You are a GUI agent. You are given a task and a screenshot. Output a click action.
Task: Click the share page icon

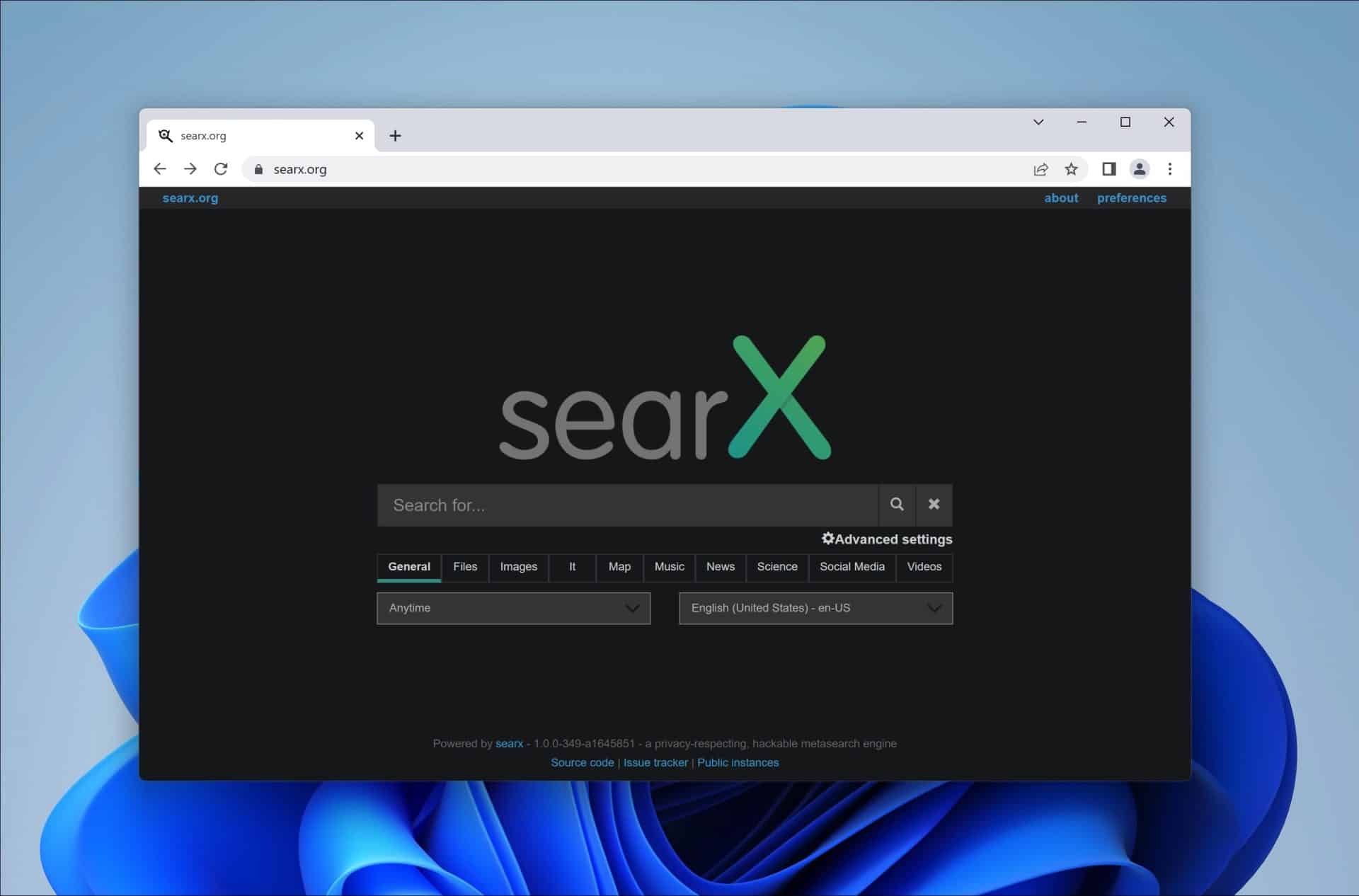point(1040,169)
